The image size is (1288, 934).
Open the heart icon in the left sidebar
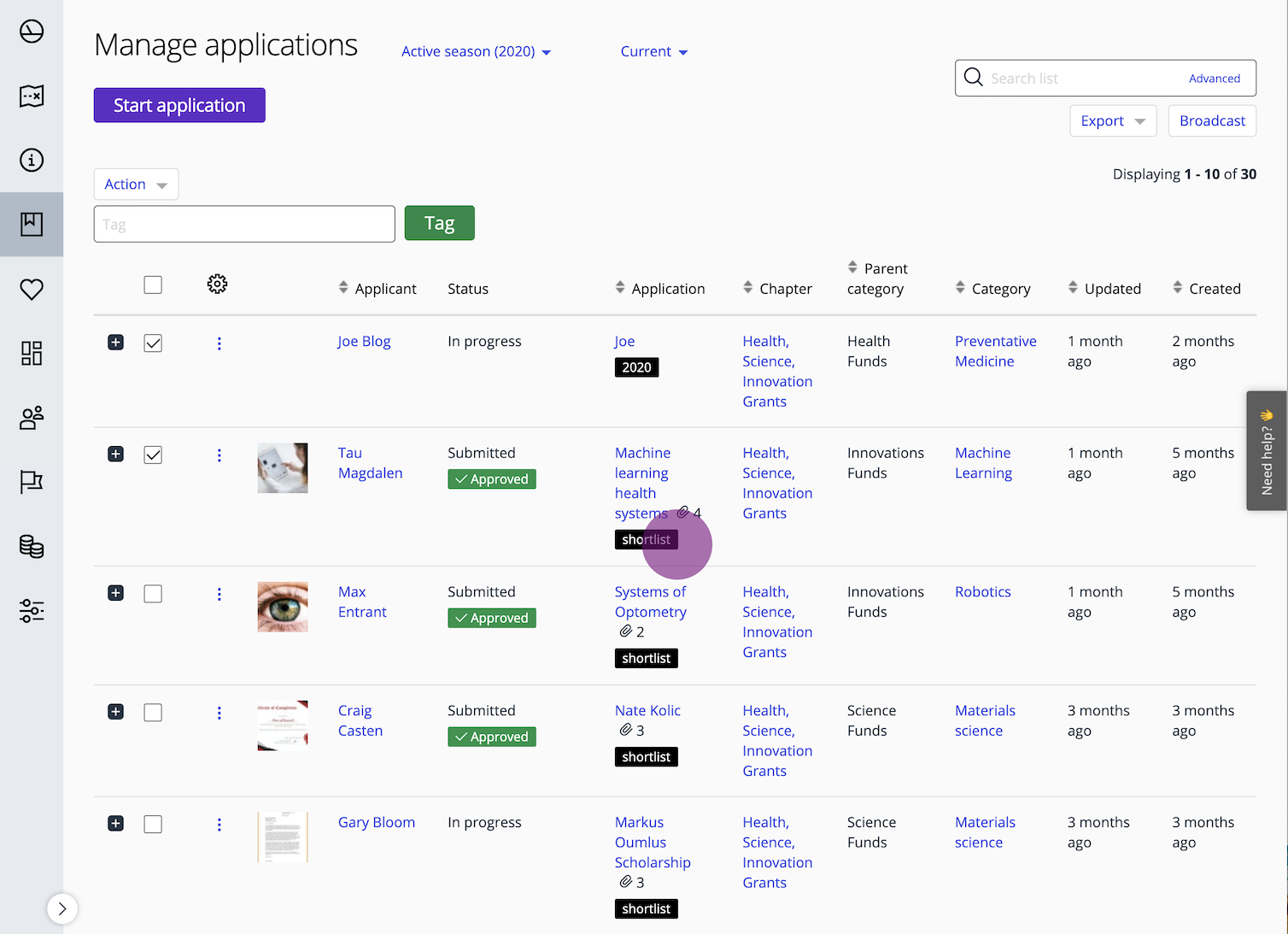(x=32, y=289)
